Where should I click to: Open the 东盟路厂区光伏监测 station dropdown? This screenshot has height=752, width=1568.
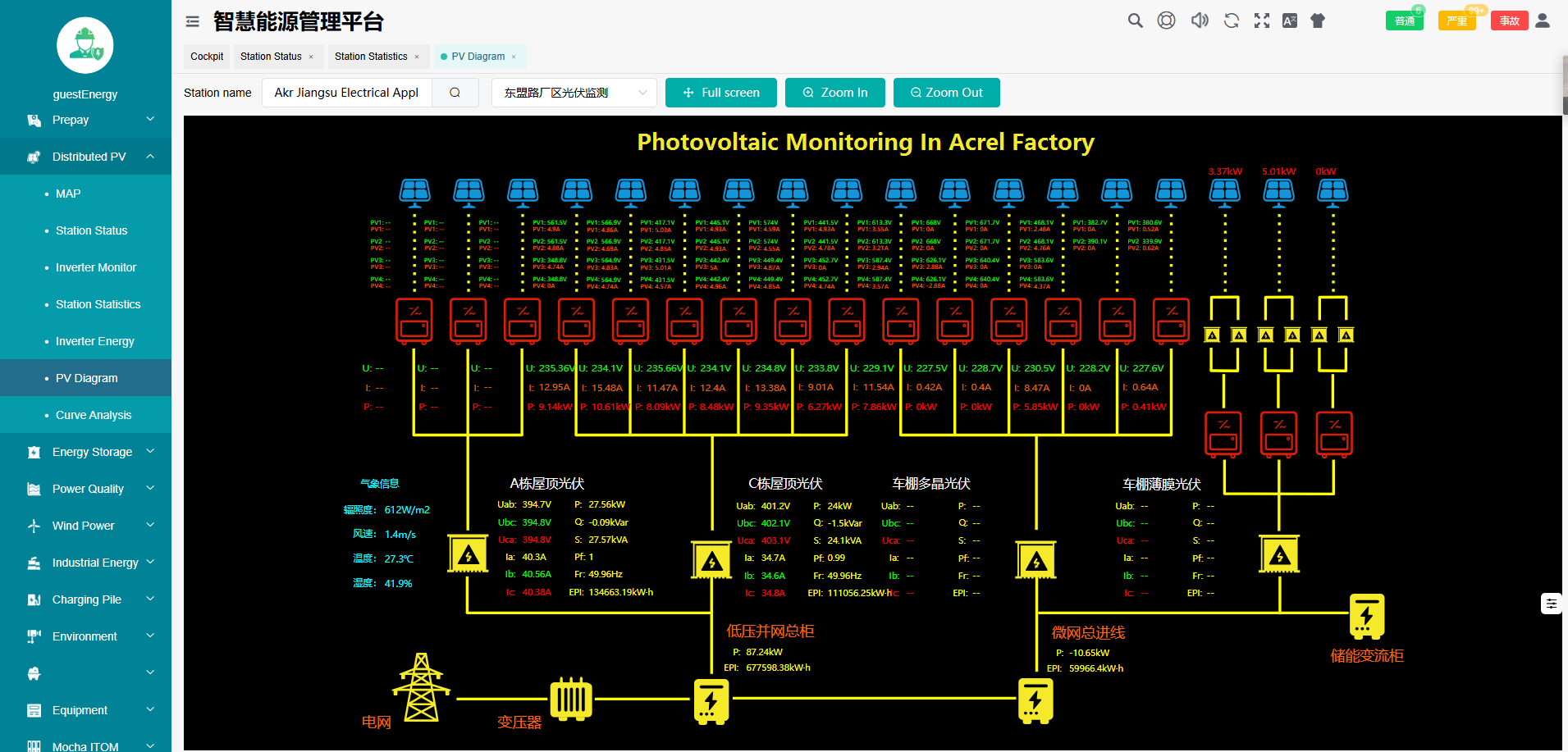coord(573,92)
